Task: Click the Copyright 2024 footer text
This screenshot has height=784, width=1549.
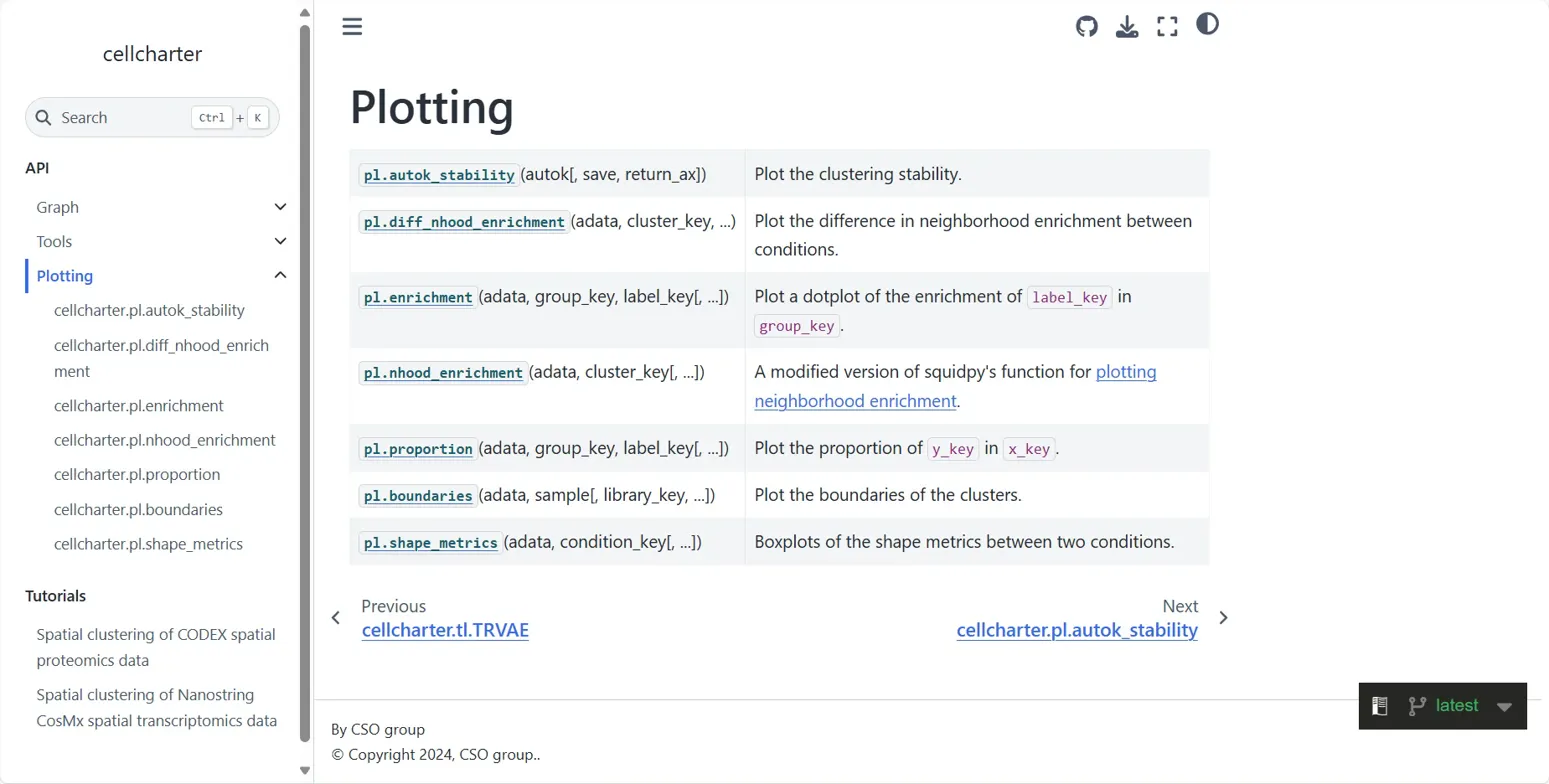Action: [436, 756]
